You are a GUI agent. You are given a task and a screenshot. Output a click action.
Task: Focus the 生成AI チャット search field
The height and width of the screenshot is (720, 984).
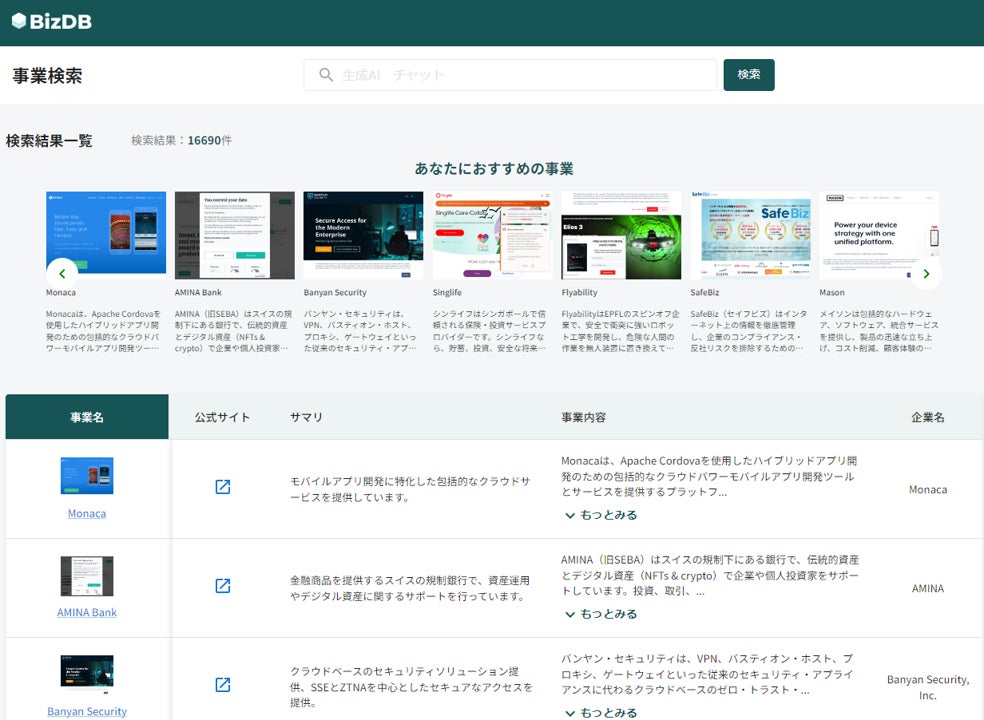510,75
